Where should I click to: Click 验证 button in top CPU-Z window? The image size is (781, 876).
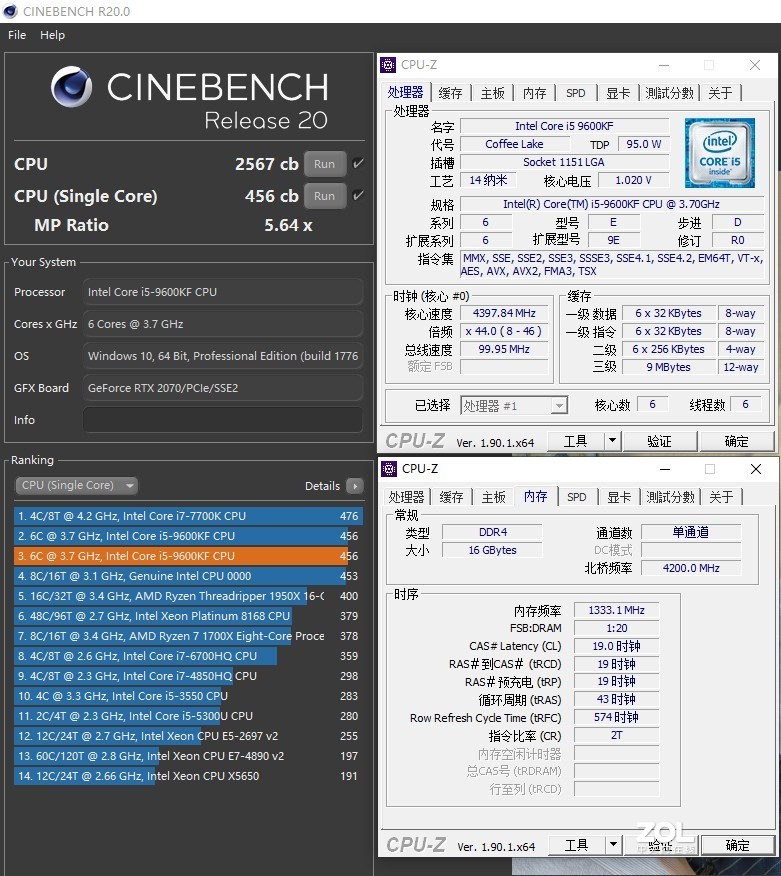click(x=659, y=441)
